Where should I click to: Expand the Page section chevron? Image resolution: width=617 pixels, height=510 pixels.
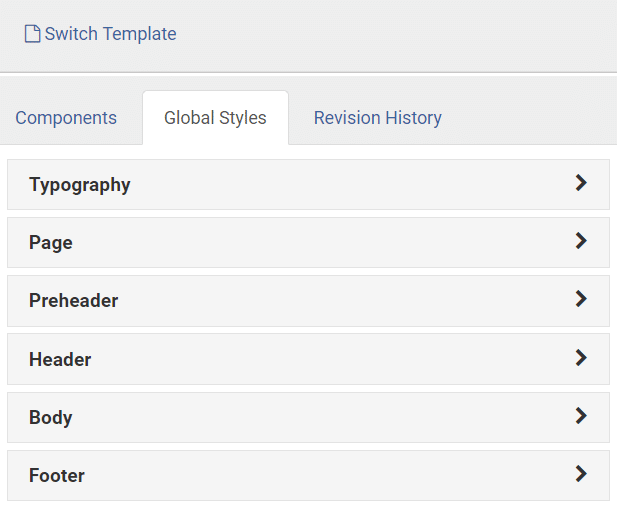581,241
